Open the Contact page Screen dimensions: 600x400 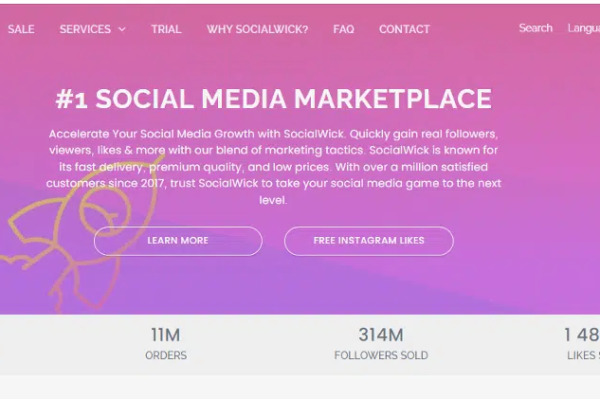pyautogui.click(x=404, y=29)
